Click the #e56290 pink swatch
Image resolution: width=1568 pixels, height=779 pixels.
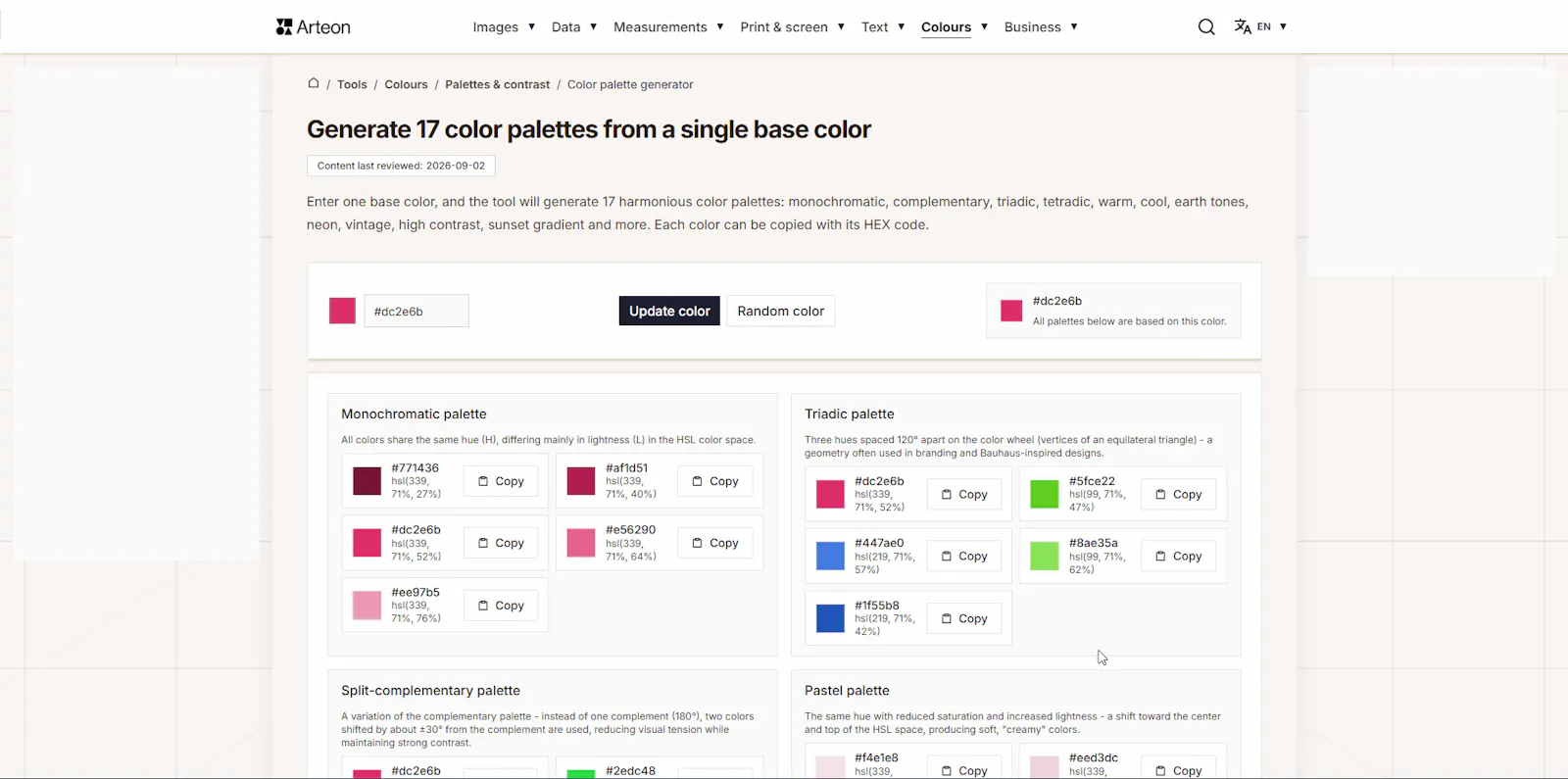click(581, 543)
